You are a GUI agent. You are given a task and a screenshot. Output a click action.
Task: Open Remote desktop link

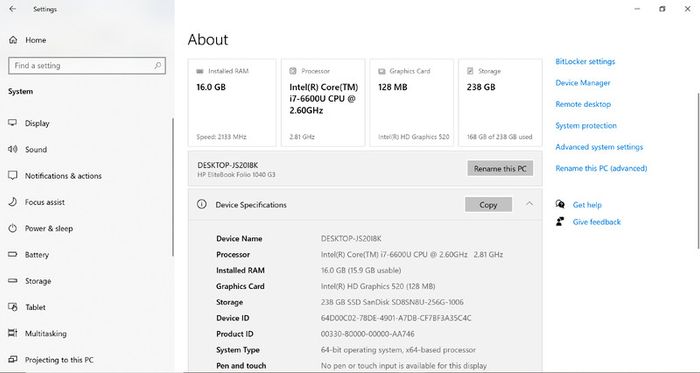click(583, 104)
